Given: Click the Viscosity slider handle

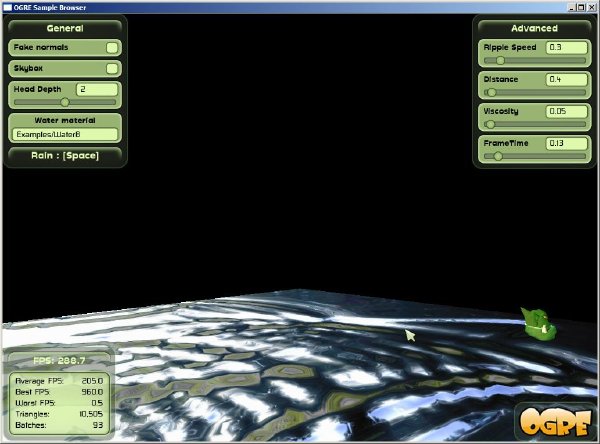Looking at the screenshot, I should 491,124.
